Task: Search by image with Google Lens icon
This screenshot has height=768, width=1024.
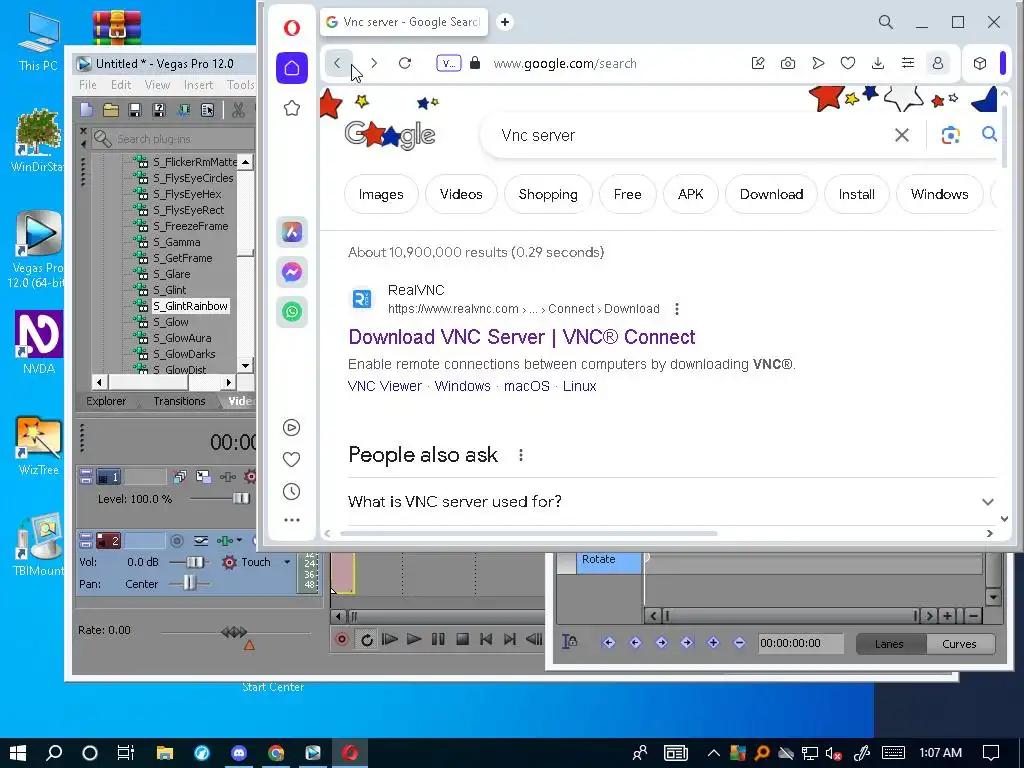Action: [x=950, y=135]
